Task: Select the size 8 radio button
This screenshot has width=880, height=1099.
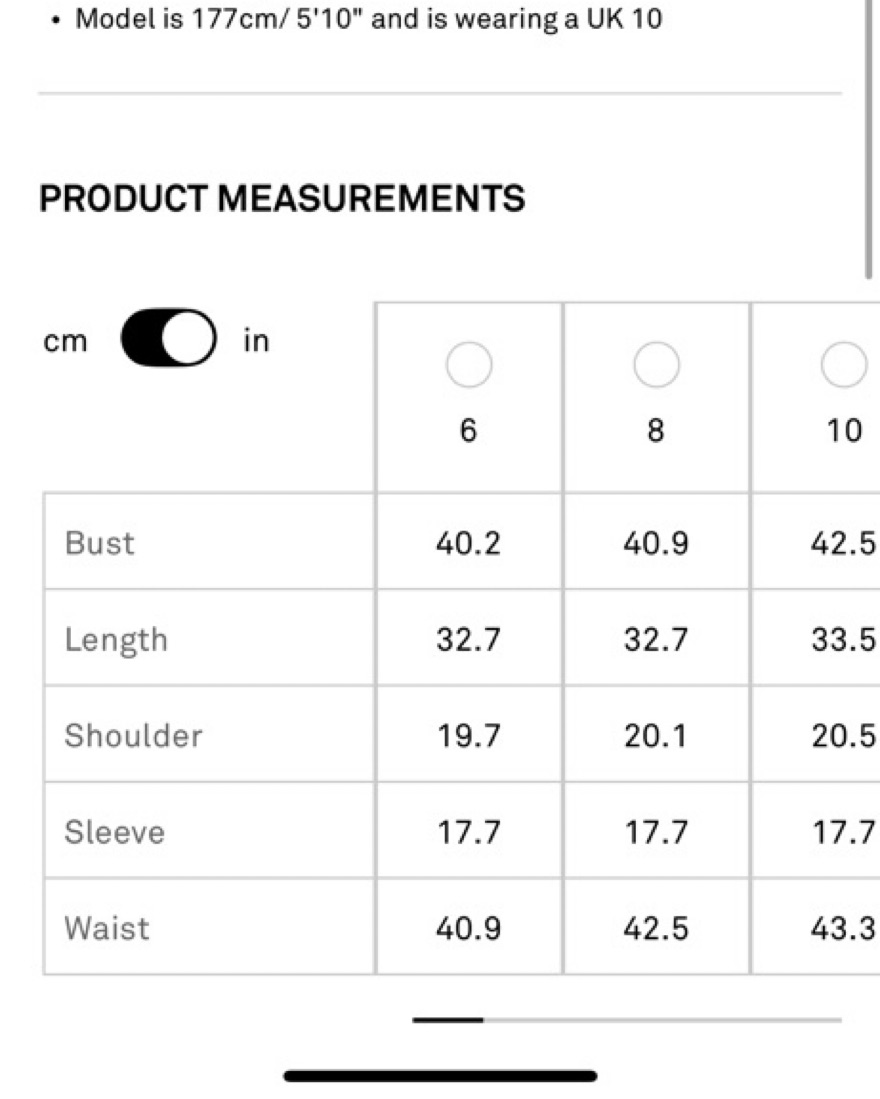Action: [656, 365]
